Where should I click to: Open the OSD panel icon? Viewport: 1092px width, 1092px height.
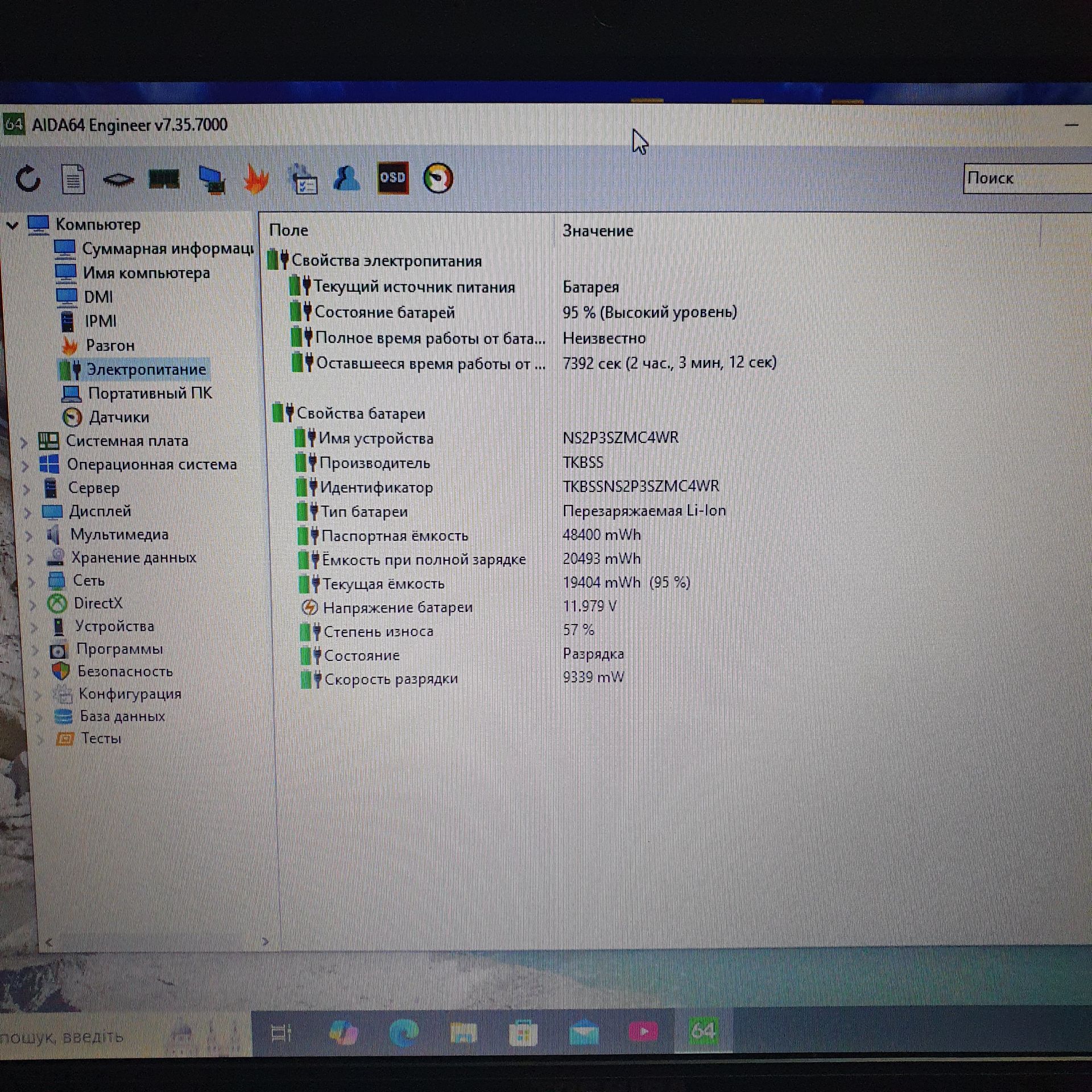pos(392,178)
